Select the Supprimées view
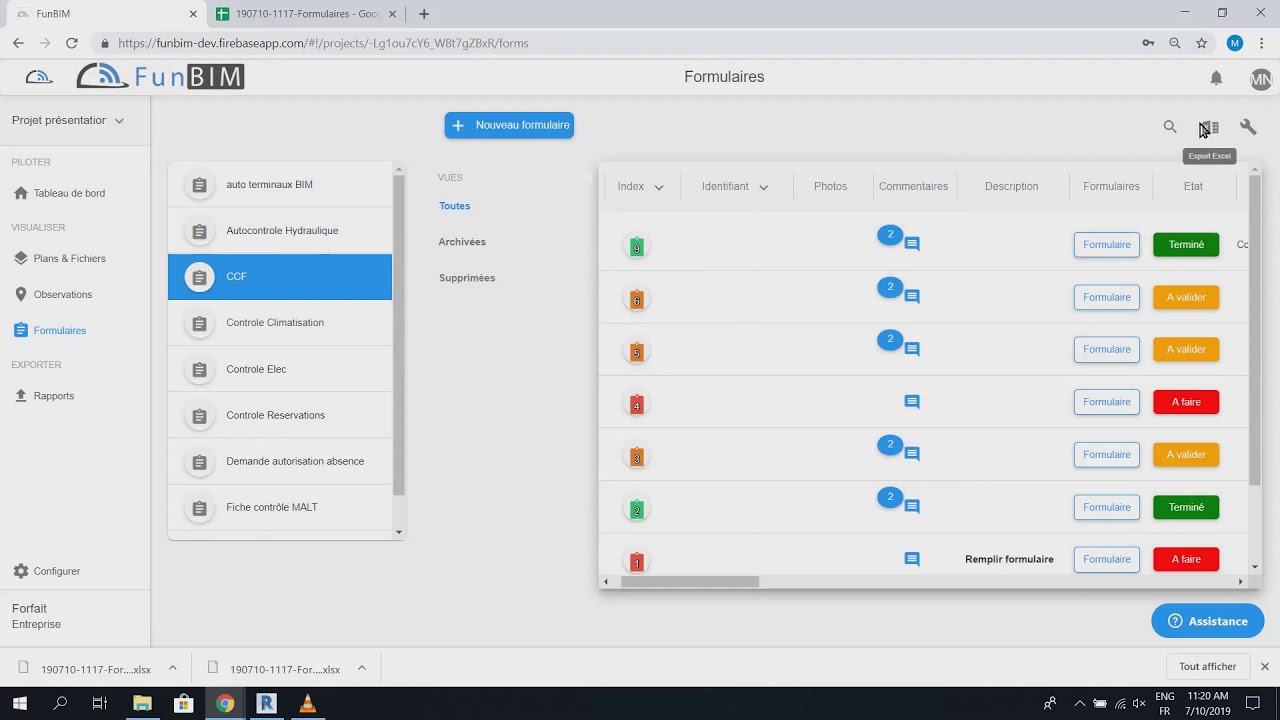This screenshot has height=720, width=1280. 467,278
